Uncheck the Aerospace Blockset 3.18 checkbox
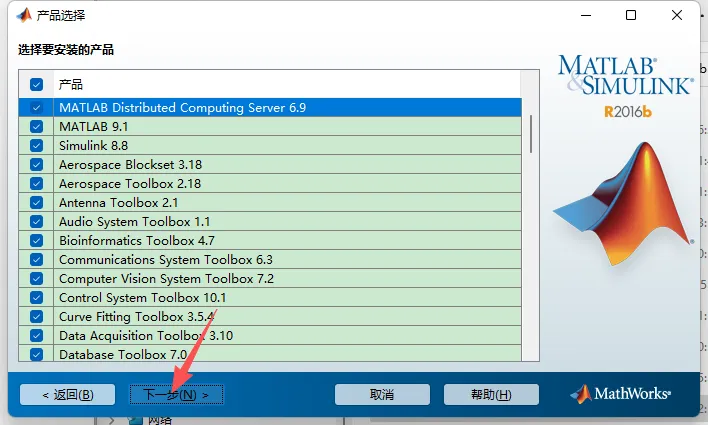708x425 pixels. pyautogui.click(x=37, y=164)
